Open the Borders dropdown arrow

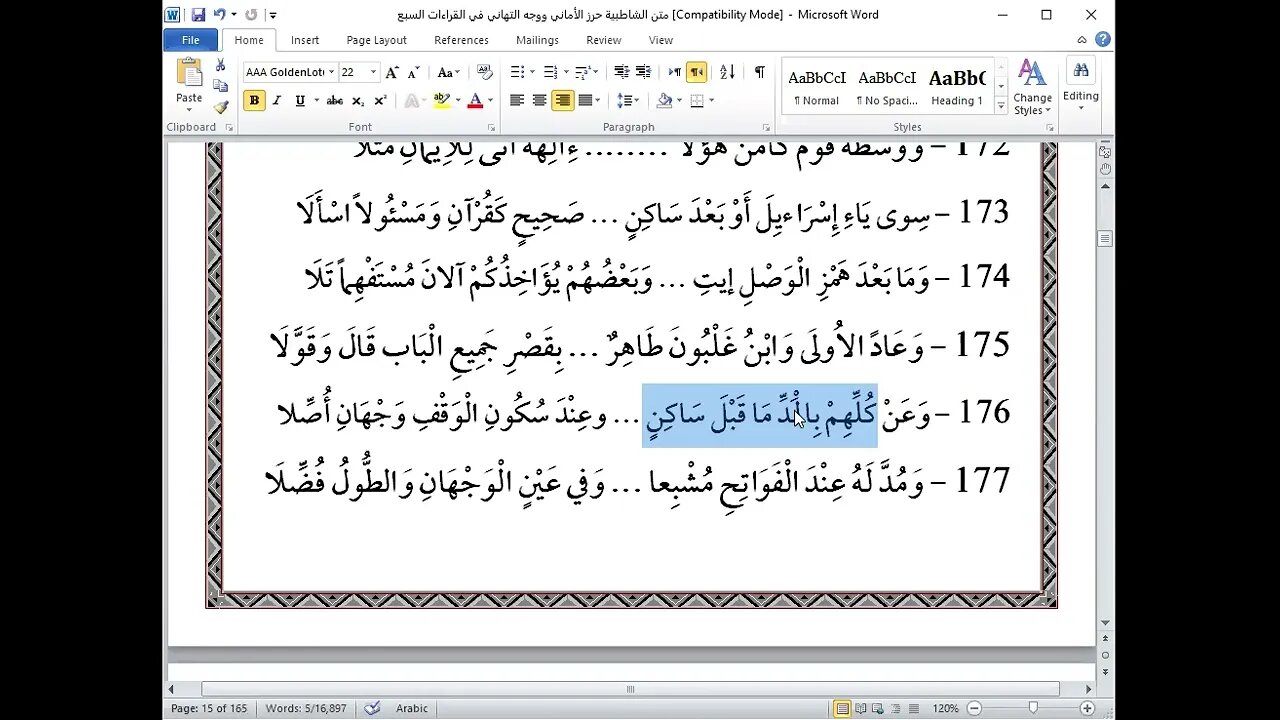pos(710,100)
